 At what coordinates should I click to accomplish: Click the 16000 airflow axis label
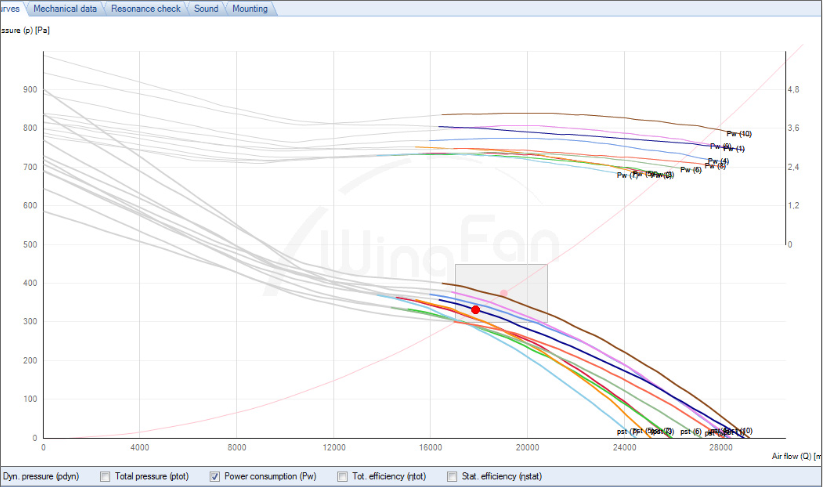[x=430, y=447]
